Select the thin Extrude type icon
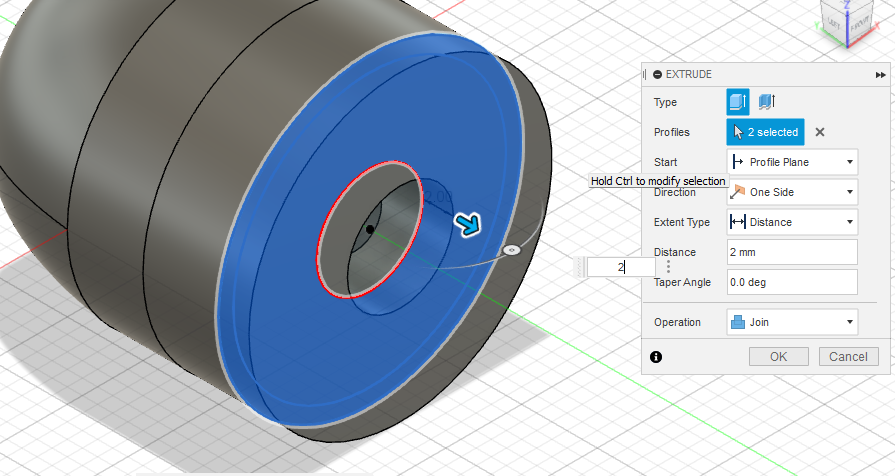 pos(767,102)
